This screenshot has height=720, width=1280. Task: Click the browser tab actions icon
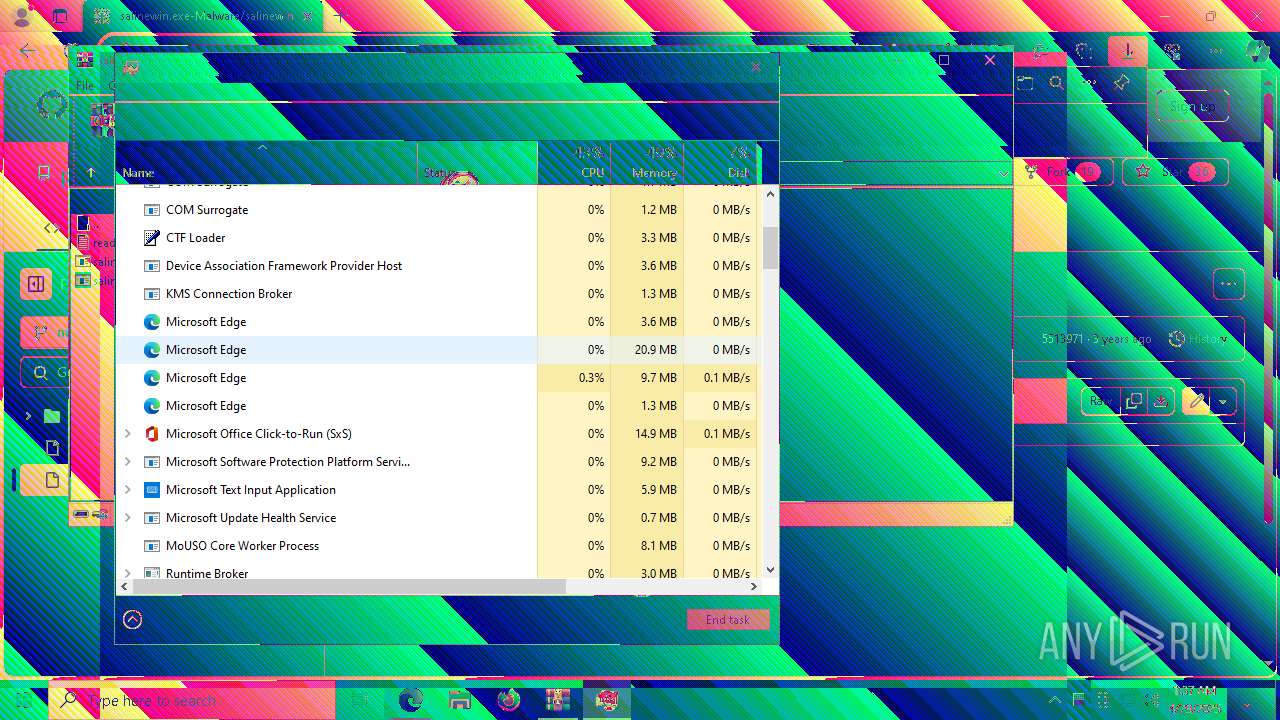pyautogui.click(x=60, y=16)
